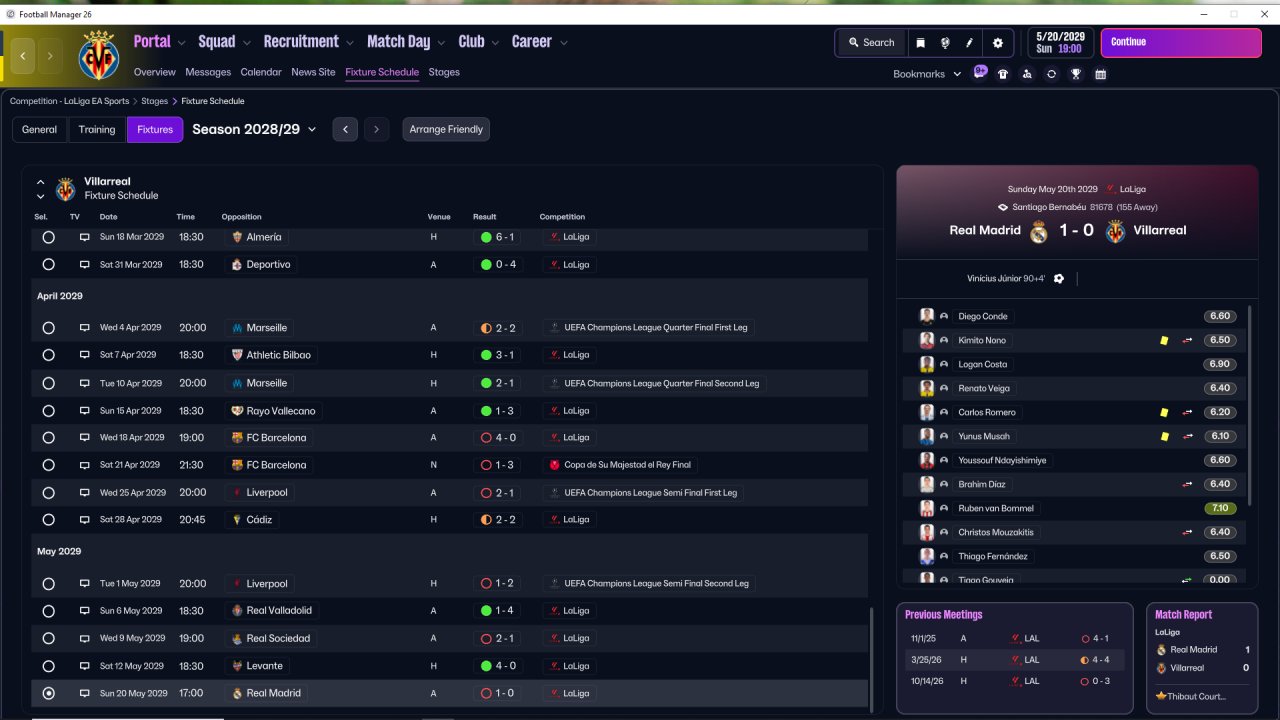Screen dimensions: 1280x720
Task: Open the Search button
Action: [x=871, y=43]
